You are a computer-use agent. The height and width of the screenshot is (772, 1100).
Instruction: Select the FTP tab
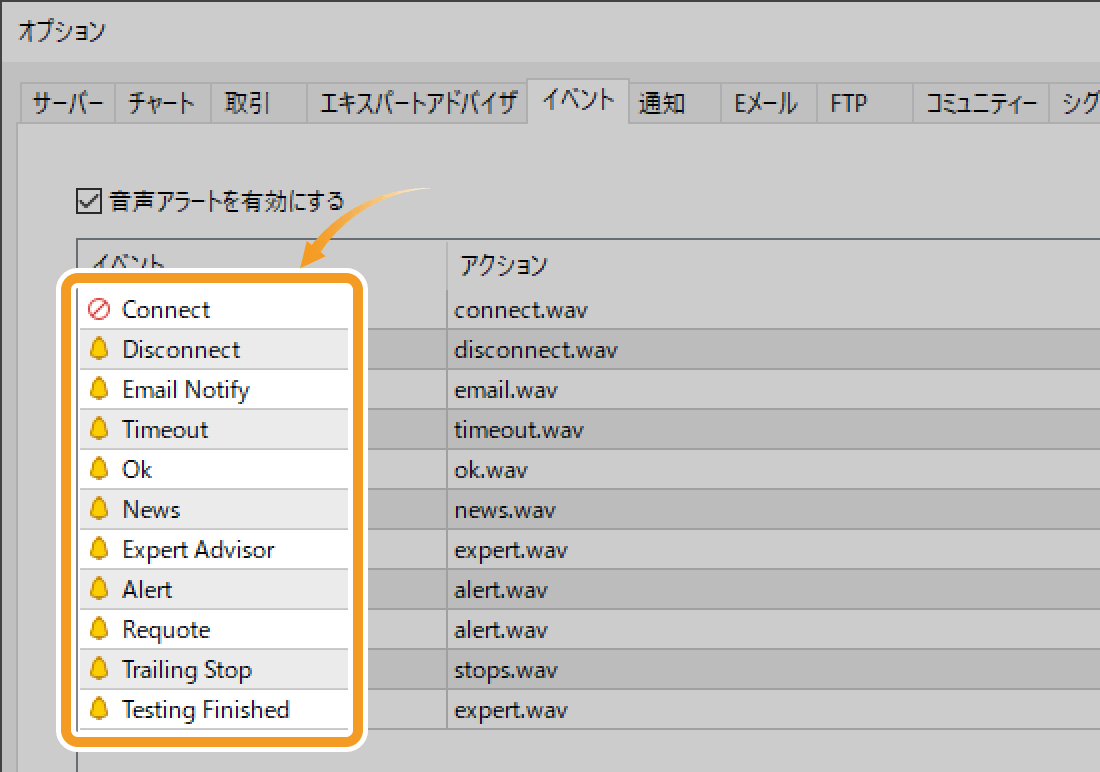[x=848, y=103]
